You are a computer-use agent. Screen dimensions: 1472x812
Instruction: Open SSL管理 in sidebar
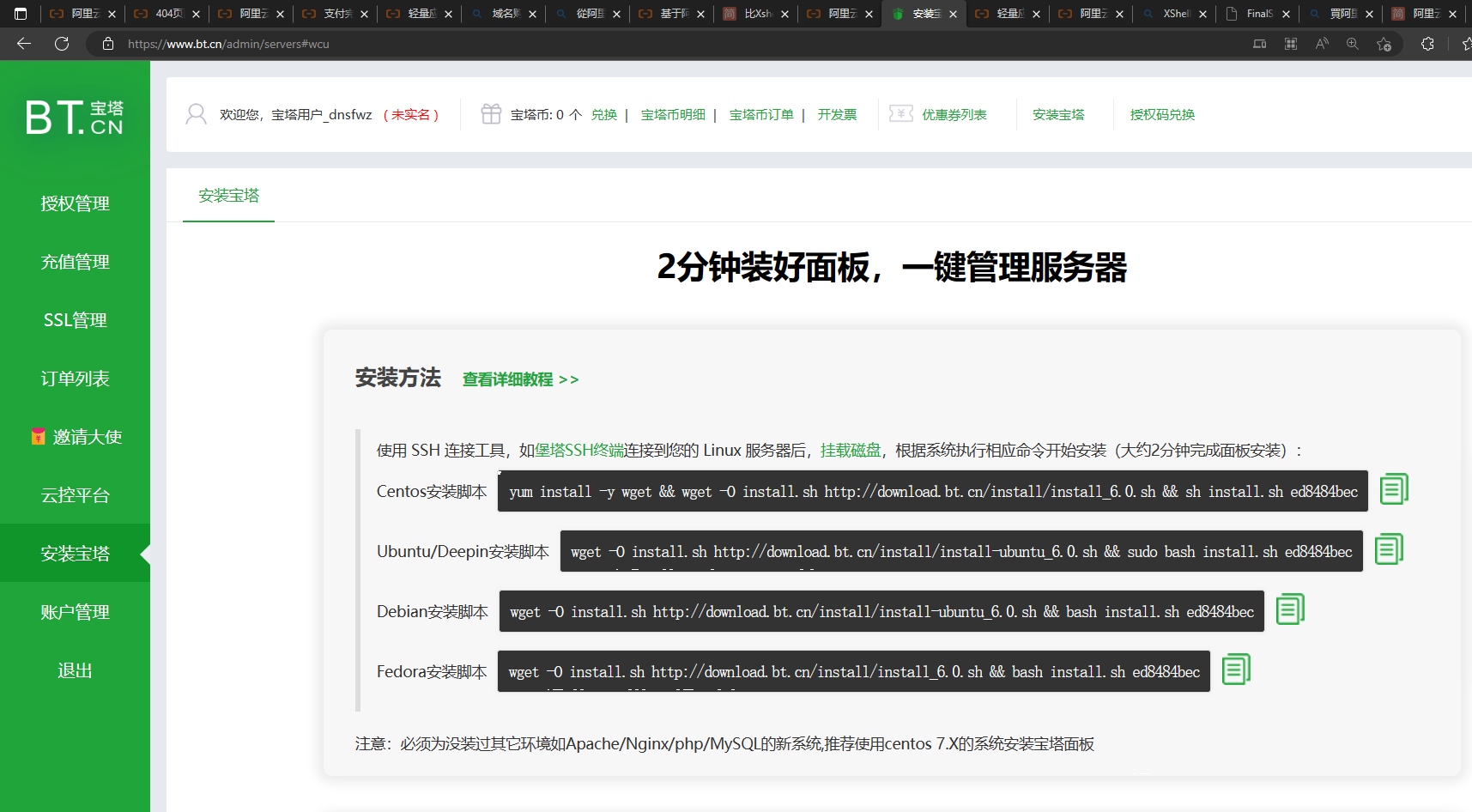[75, 320]
